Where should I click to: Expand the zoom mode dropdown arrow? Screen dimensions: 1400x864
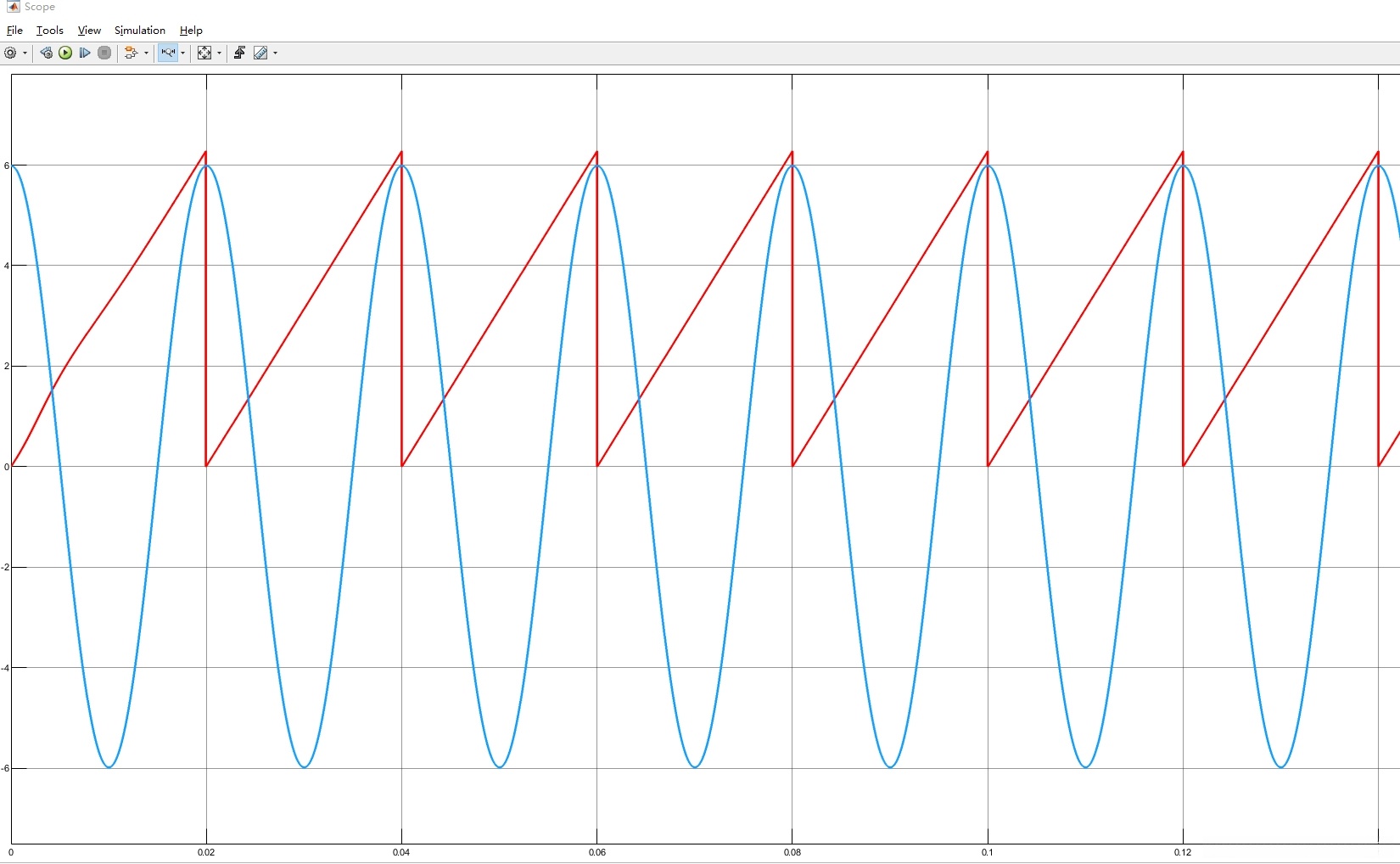pos(182,53)
